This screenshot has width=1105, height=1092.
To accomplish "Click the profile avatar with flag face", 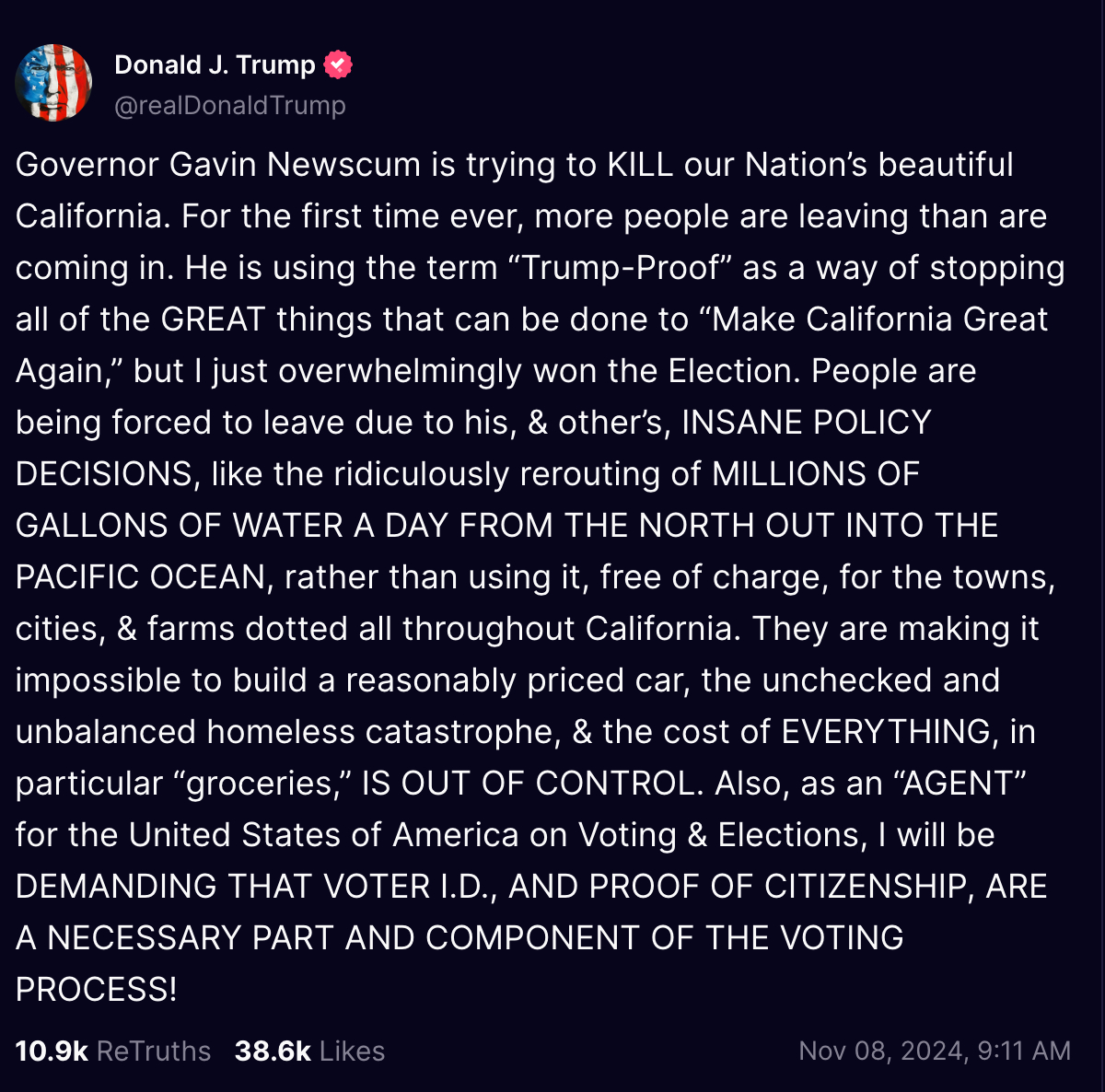I will 53,83.
